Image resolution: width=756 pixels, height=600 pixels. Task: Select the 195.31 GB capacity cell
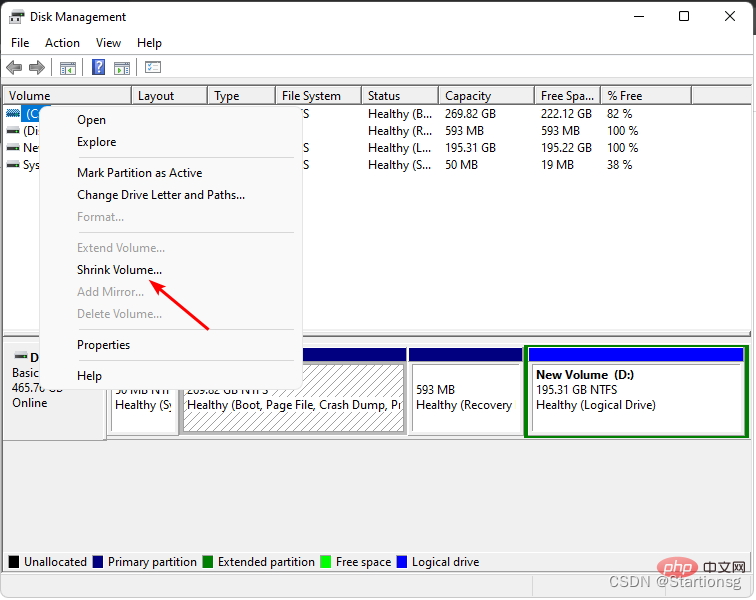coord(470,148)
